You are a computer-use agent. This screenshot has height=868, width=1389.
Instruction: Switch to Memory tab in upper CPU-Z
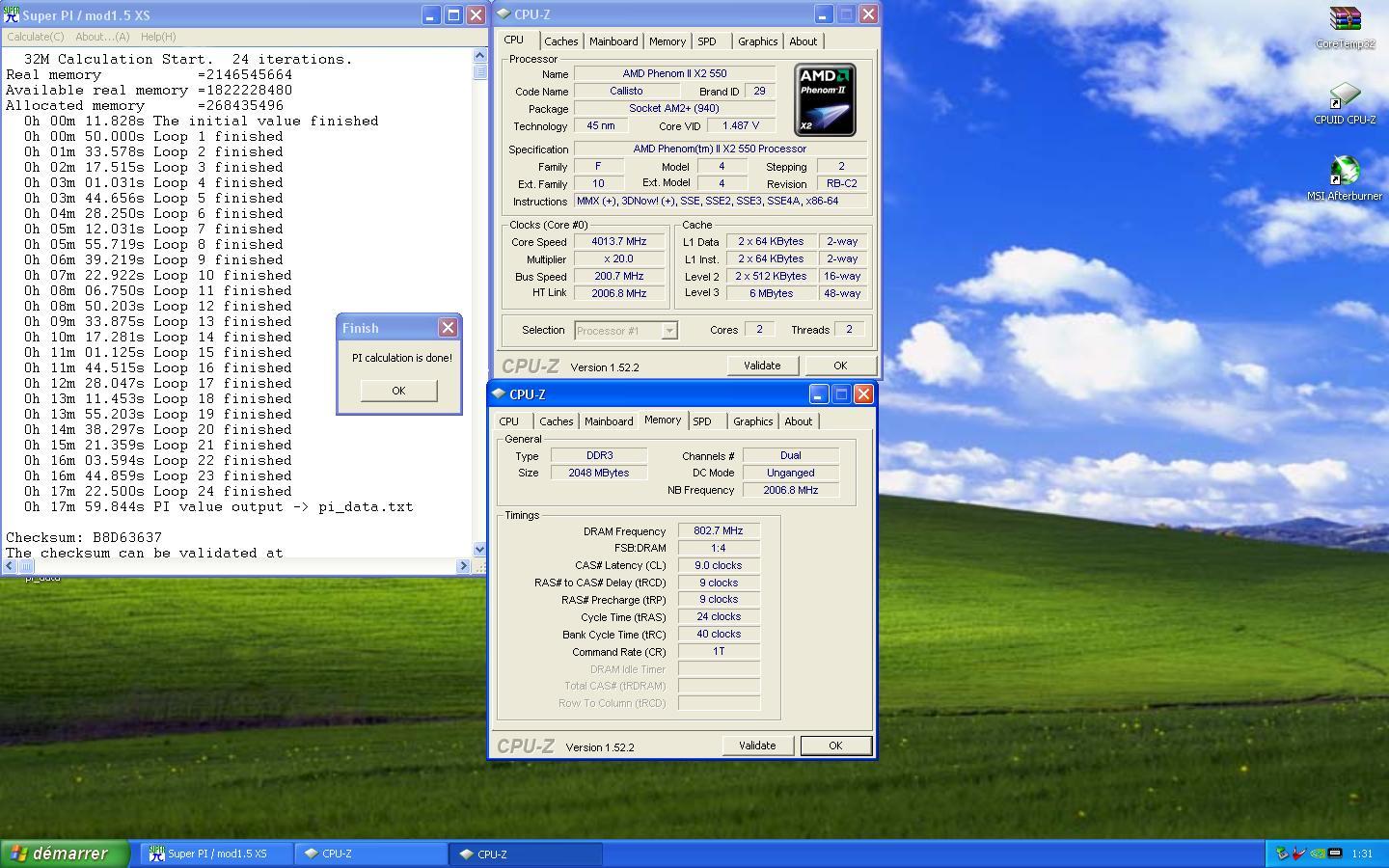667,41
